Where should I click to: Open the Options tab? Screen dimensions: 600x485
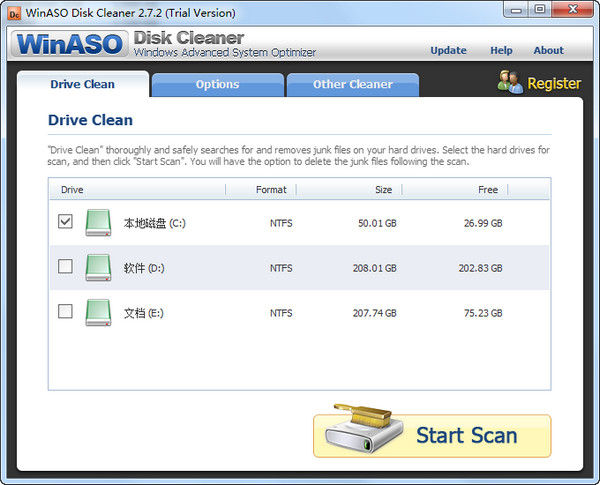click(218, 85)
